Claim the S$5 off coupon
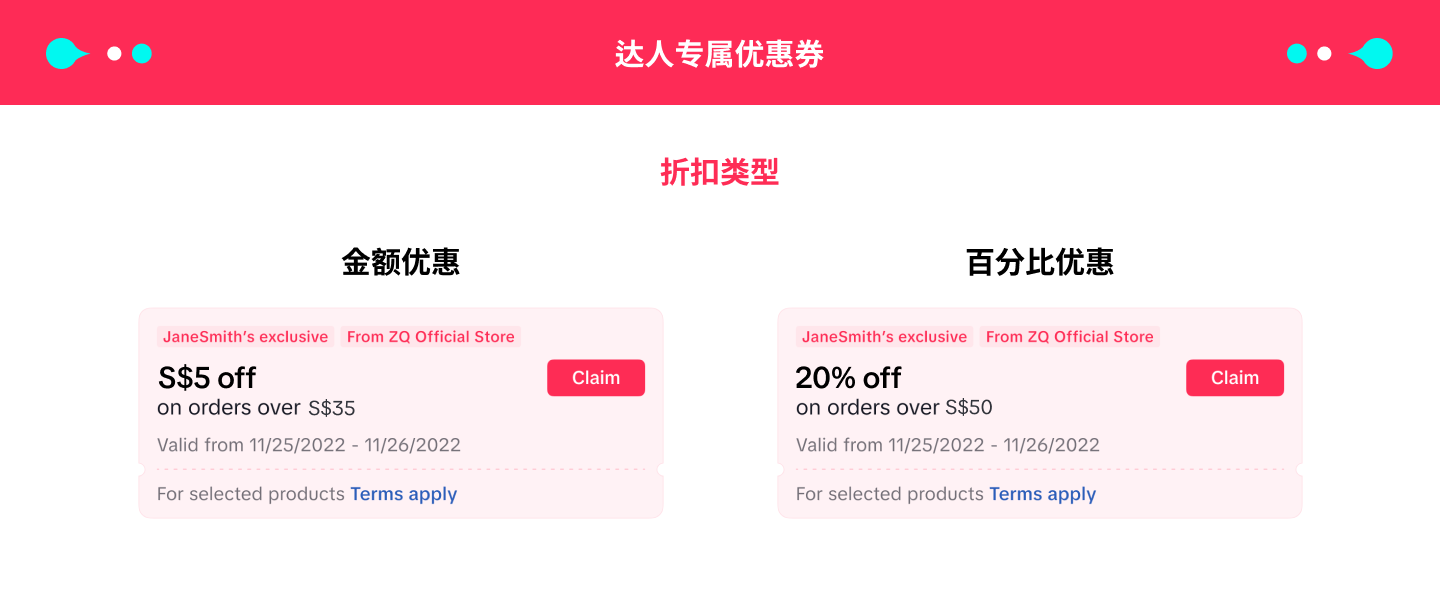The height and width of the screenshot is (594, 1440). pyautogui.click(x=596, y=378)
